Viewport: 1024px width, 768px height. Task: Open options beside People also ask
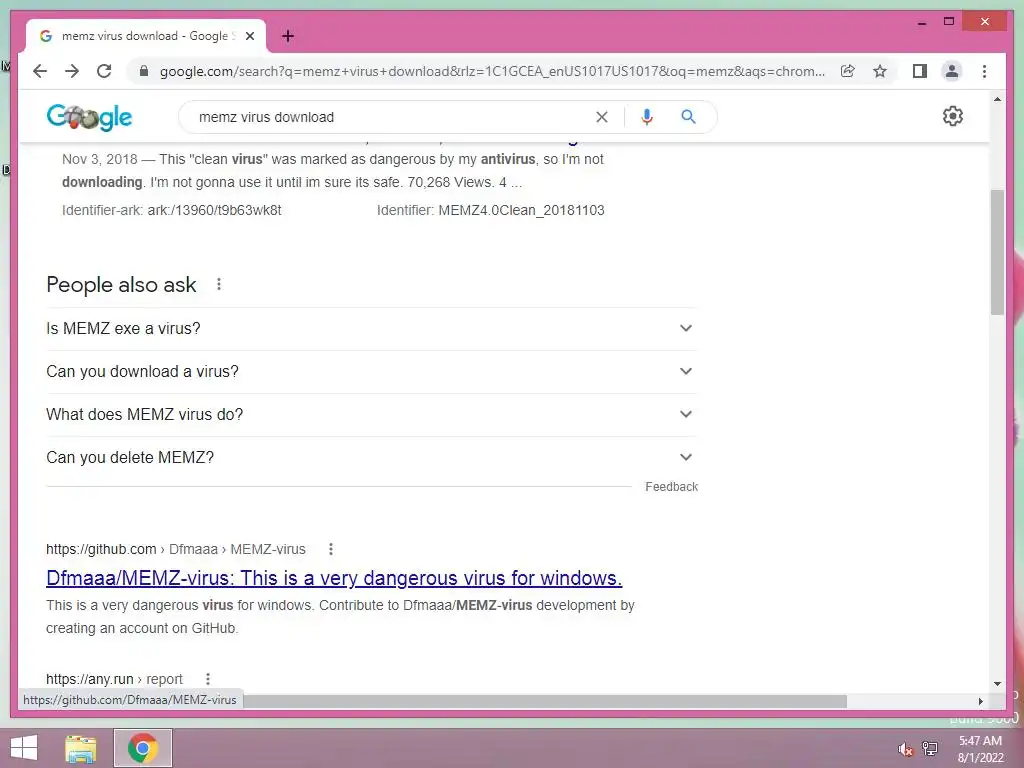(219, 284)
